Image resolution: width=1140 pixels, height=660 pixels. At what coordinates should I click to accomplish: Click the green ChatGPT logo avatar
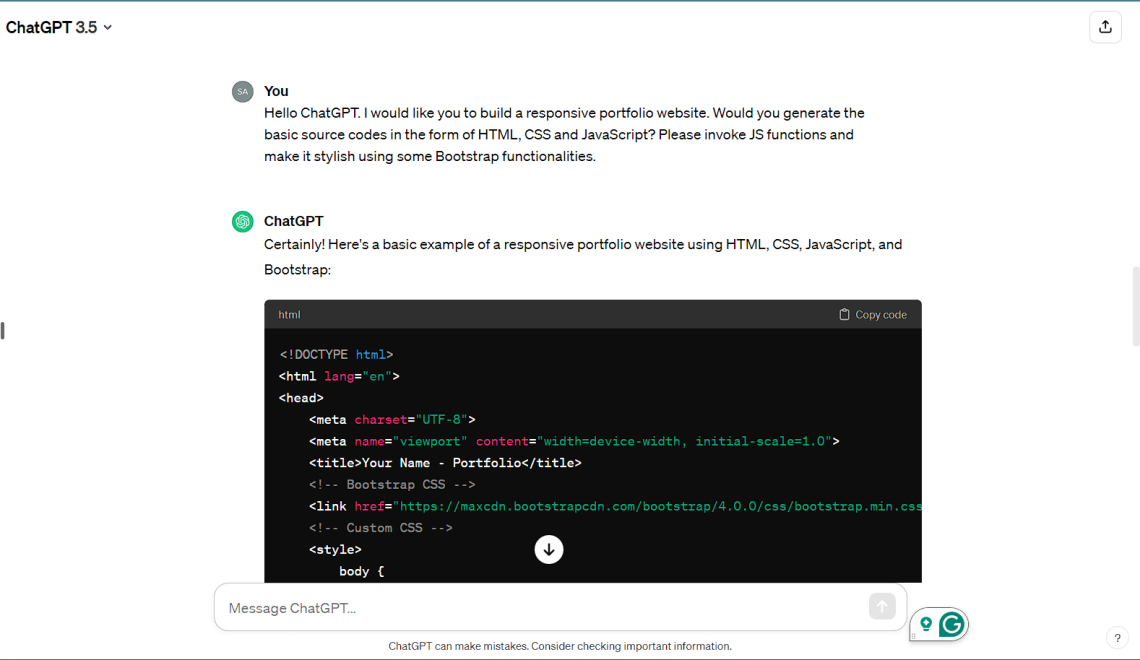[x=242, y=222]
